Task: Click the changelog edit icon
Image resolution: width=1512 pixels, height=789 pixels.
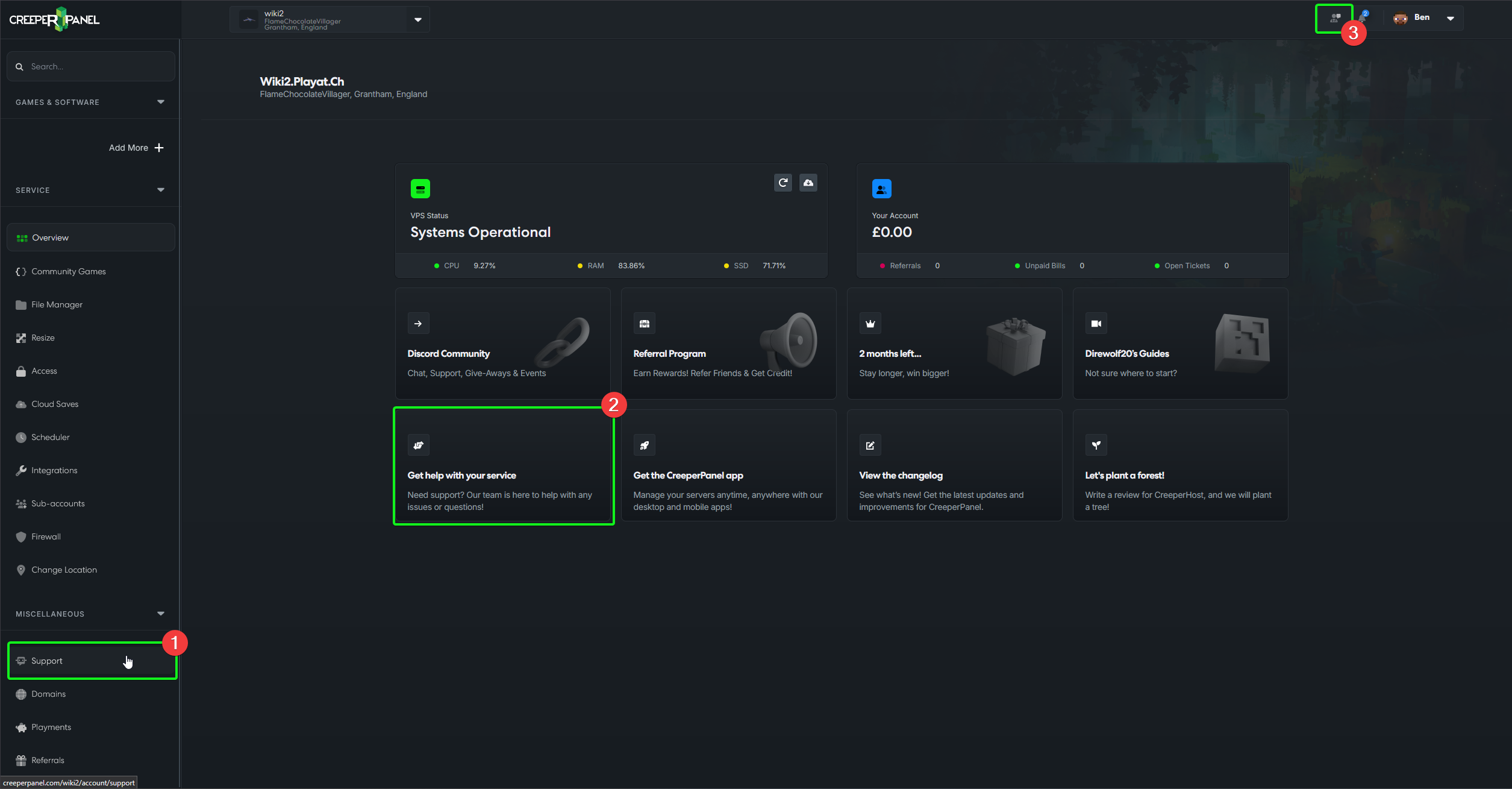Action: coord(870,445)
